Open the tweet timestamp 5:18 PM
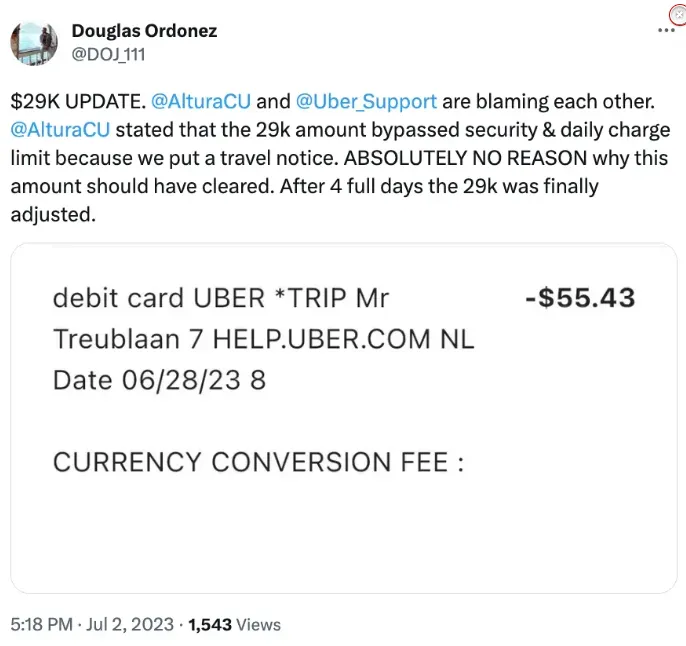The height and width of the screenshot is (646, 686). (x=42, y=624)
